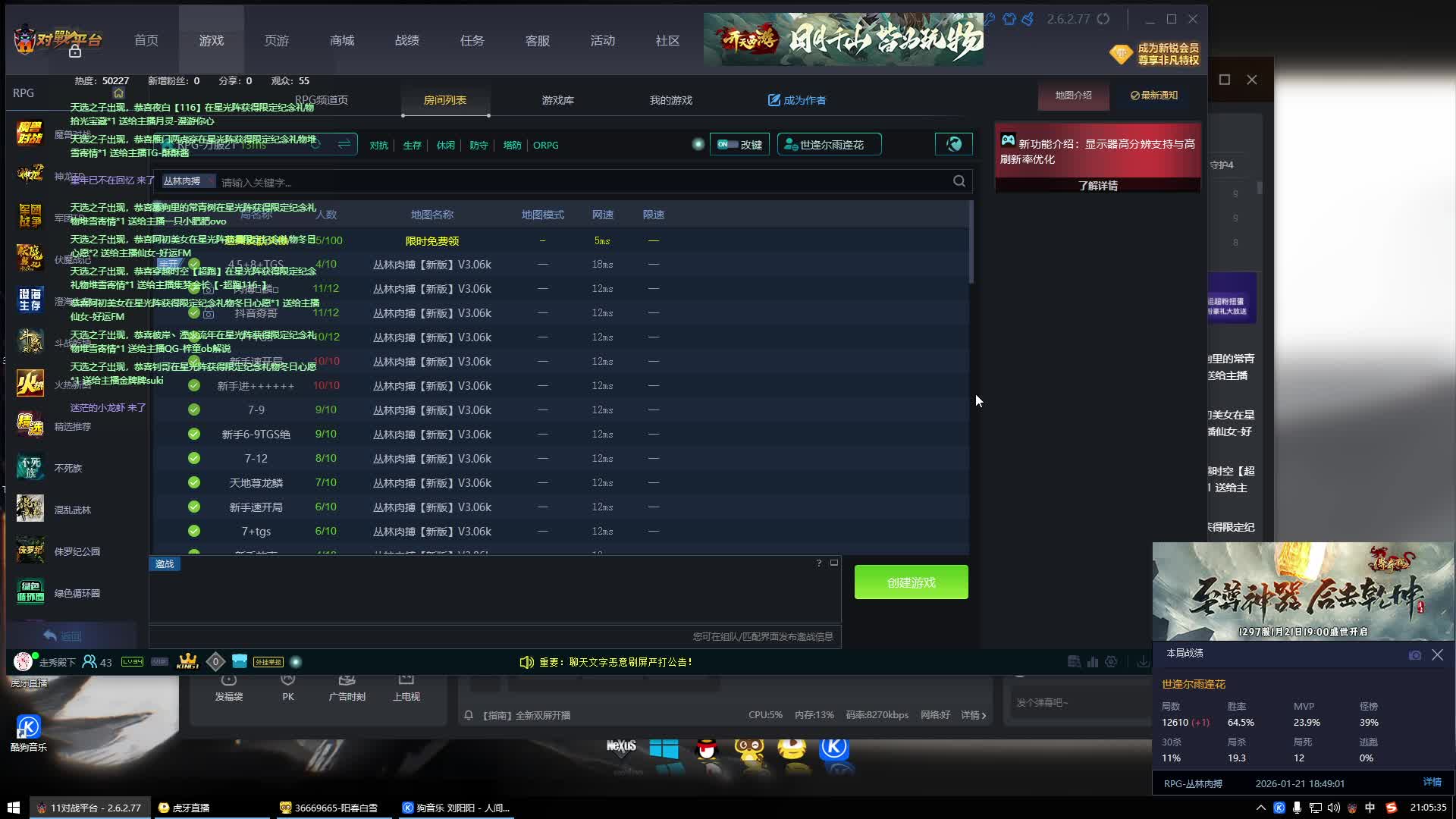Click the refresh icon beside version number
Image resolution: width=1456 pixels, height=819 pixels.
(x=1103, y=19)
